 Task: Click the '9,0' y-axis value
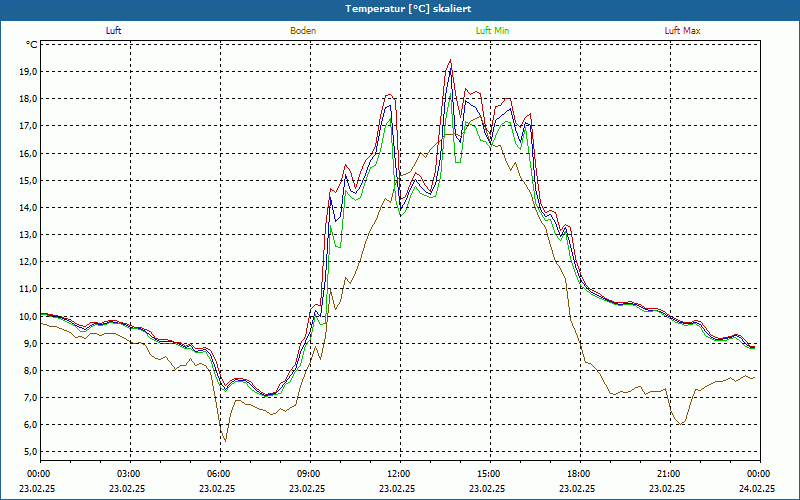30,343
